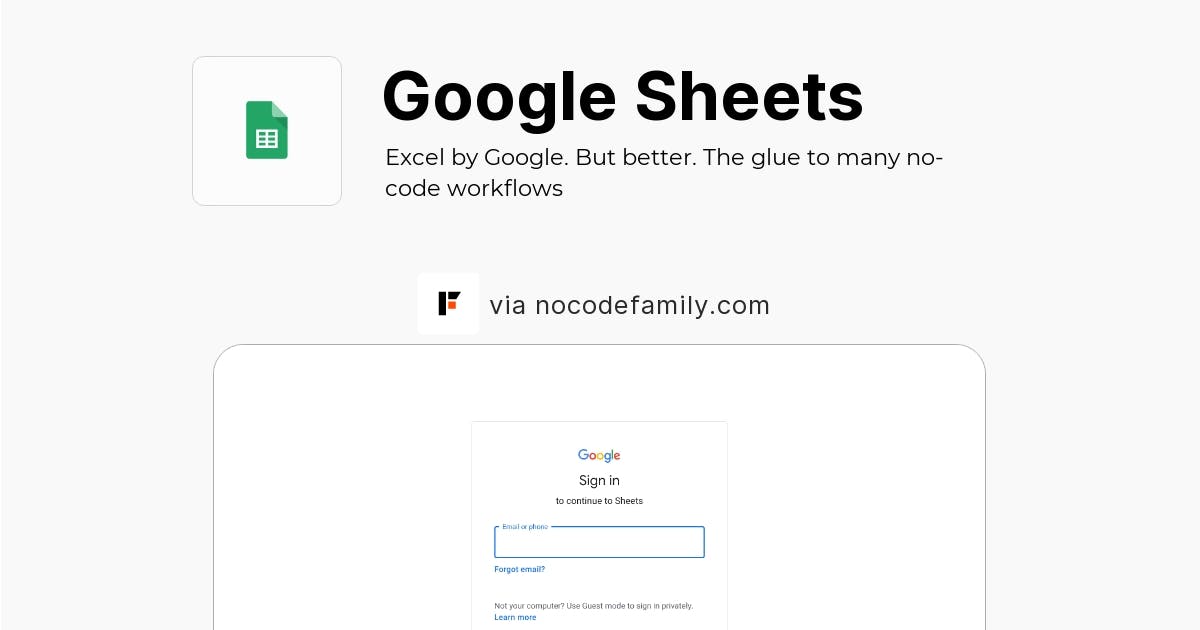Open the Learn more link
Viewport: 1200px width, 630px height.
pyautogui.click(x=515, y=617)
